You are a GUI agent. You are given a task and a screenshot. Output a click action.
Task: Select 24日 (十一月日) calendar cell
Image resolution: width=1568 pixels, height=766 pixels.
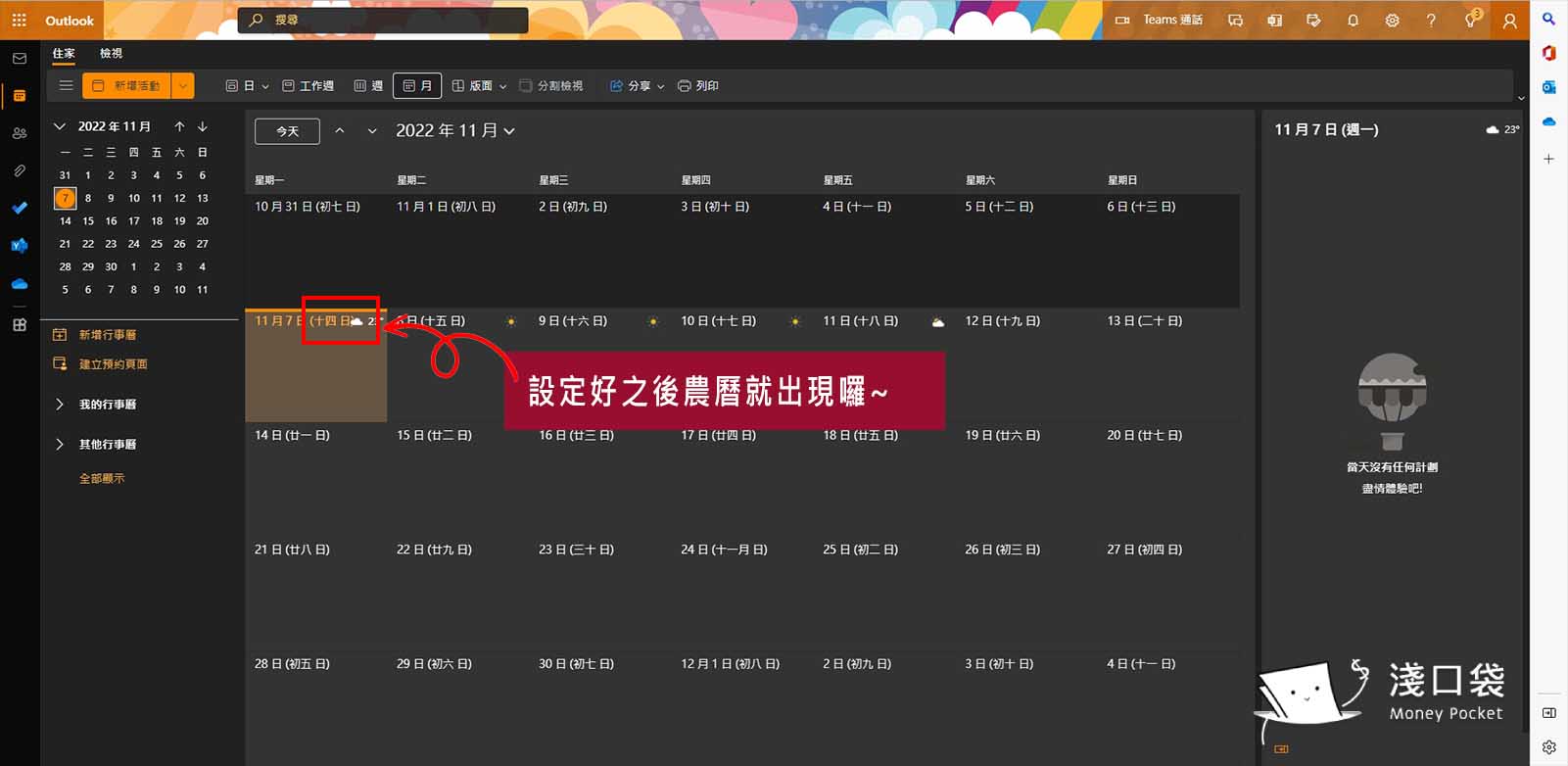click(x=741, y=594)
